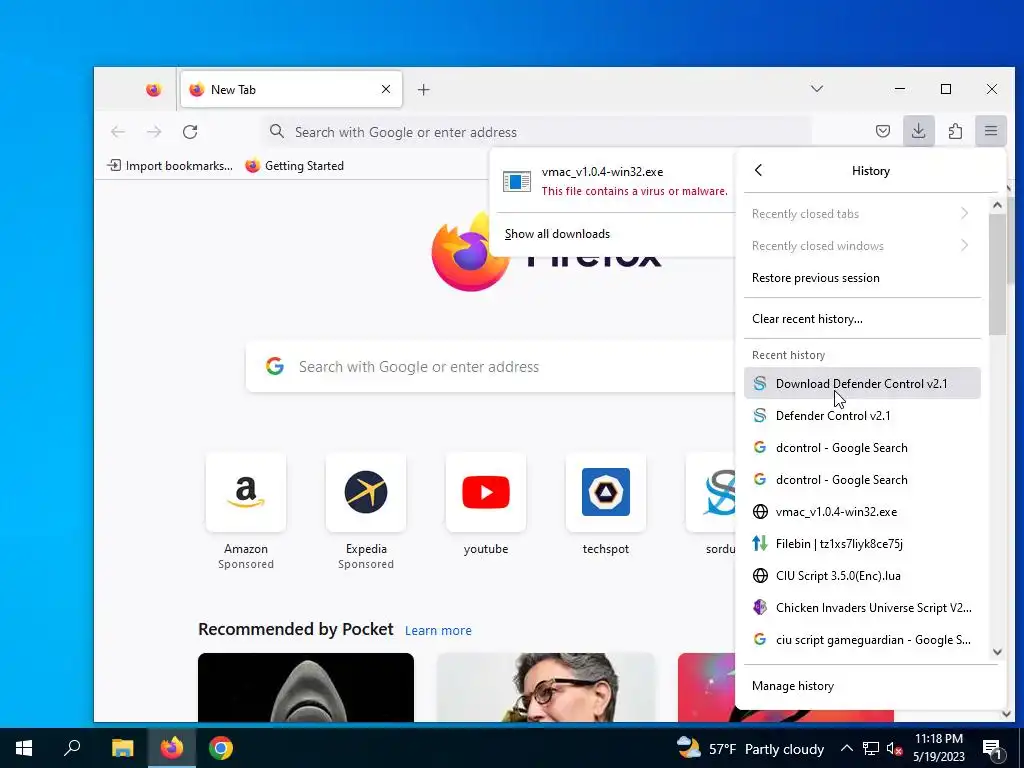Open the second Defender Control v2.1 entry
The height and width of the screenshot is (768, 1024).
tap(862, 415)
